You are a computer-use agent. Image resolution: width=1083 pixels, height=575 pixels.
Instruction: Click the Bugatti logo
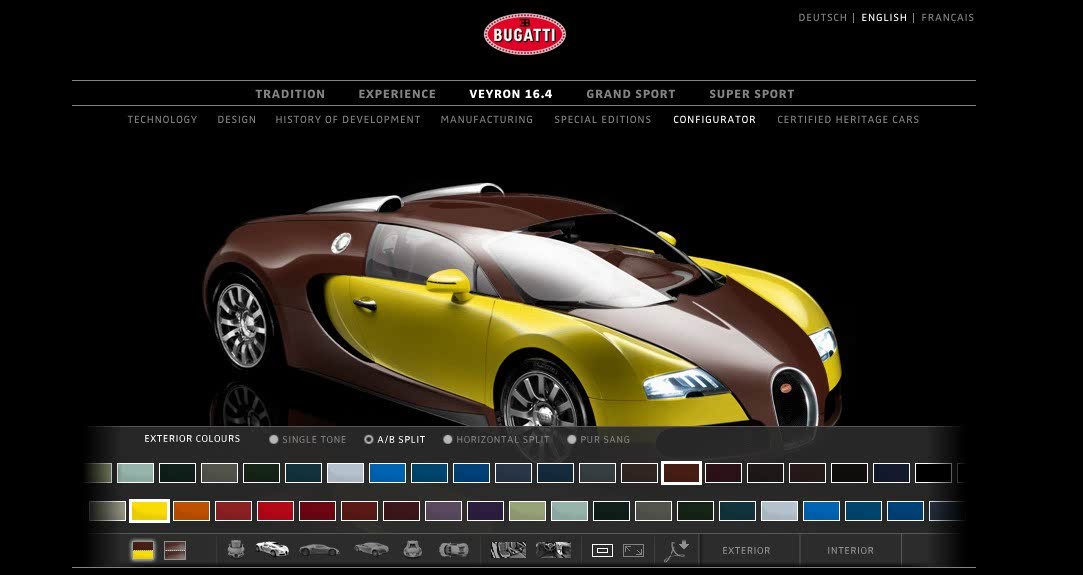(525, 35)
